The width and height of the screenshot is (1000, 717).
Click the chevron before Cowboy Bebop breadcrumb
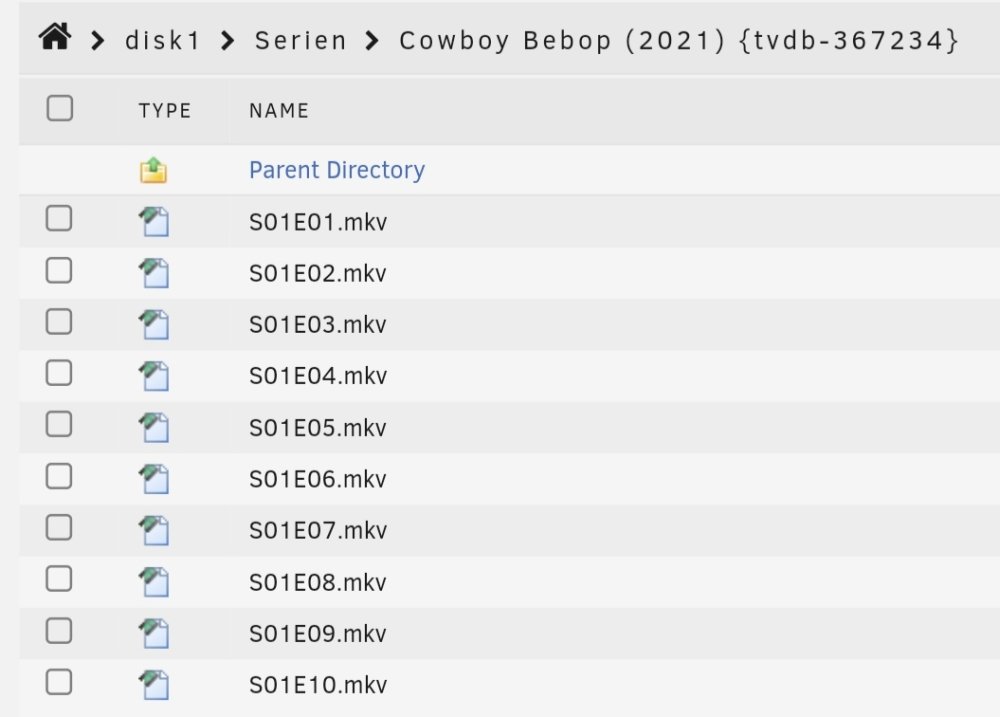[371, 41]
